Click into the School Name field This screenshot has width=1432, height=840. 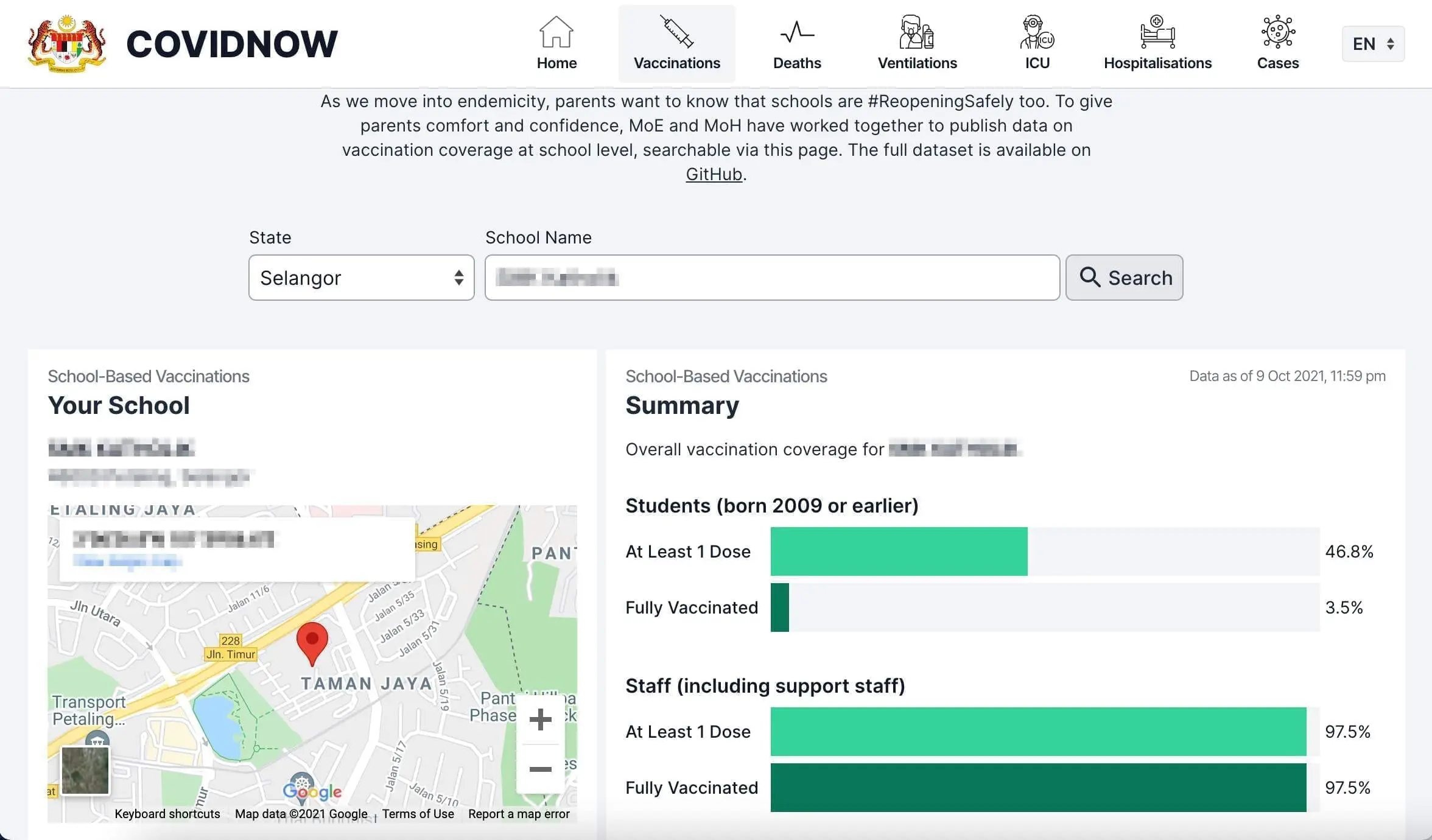point(771,278)
